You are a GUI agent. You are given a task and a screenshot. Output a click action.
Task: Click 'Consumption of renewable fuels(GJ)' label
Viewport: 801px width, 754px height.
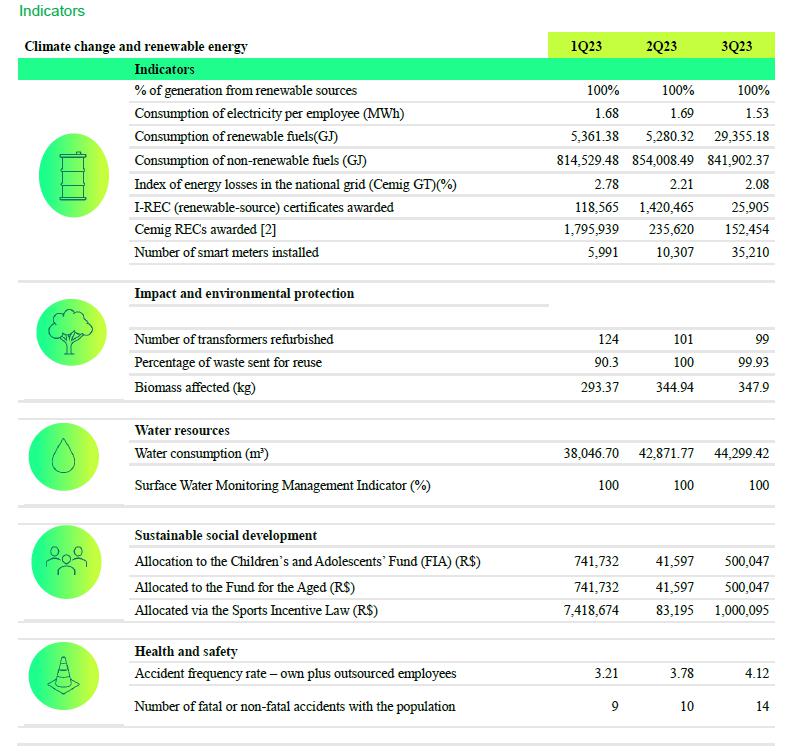236,137
